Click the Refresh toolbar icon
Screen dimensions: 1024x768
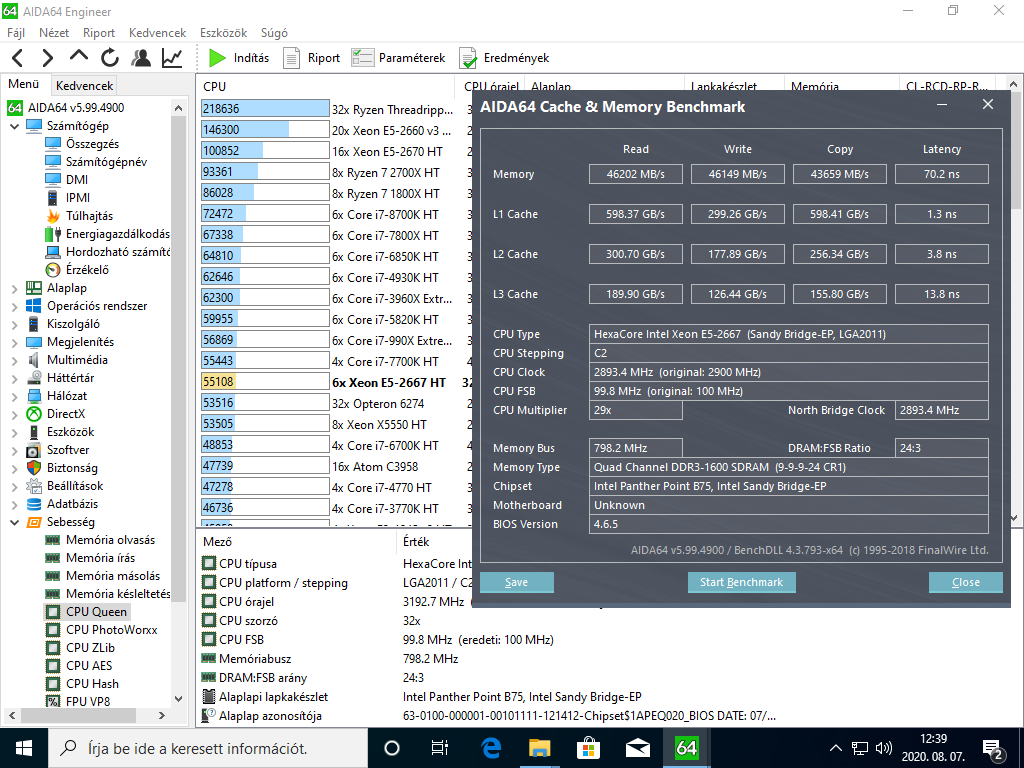click(109, 58)
